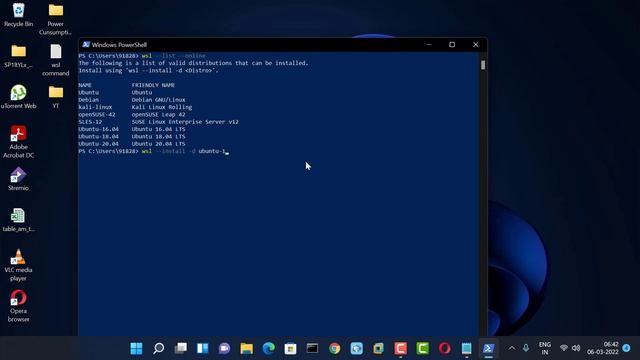Minimize the Windows PowerShell window
Image resolution: width=640 pixels, height=360 pixels.
pos(429,44)
